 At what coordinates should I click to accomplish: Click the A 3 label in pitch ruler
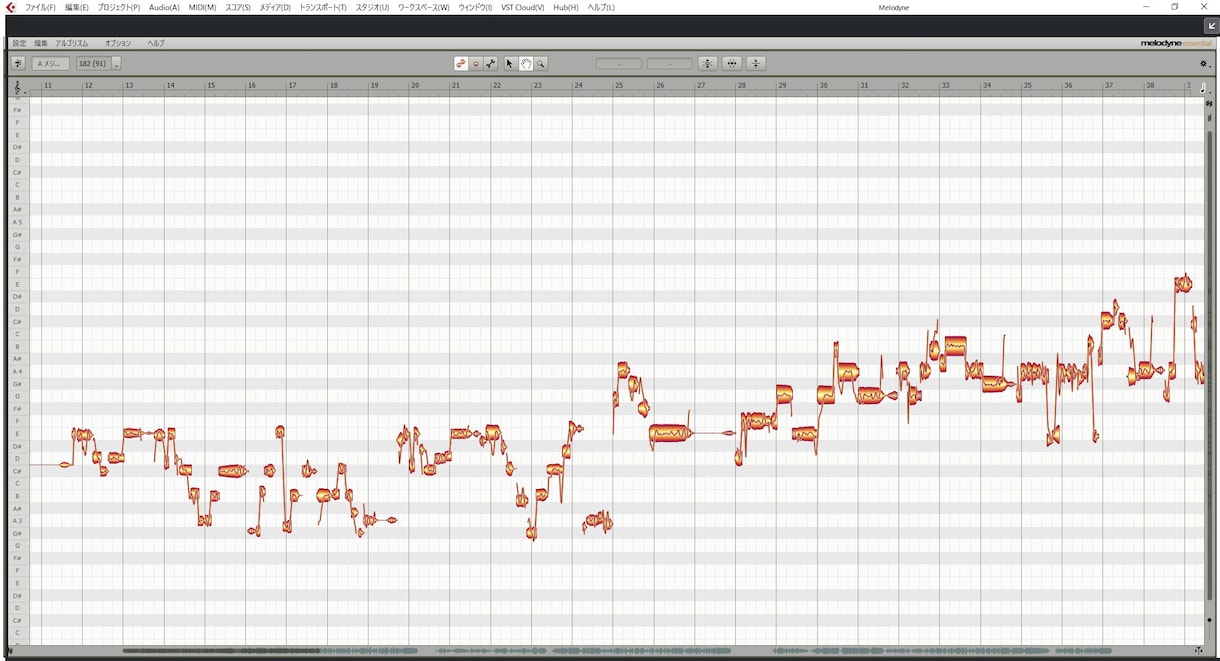(17, 520)
